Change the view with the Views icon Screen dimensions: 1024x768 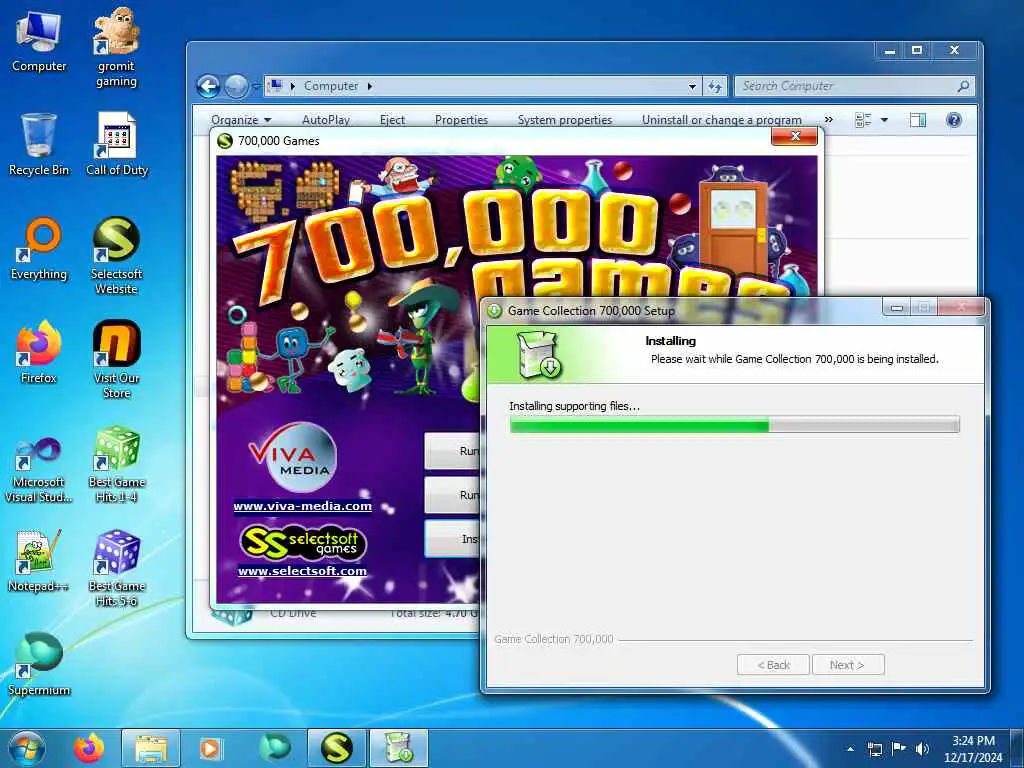pyautogui.click(x=863, y=120)
